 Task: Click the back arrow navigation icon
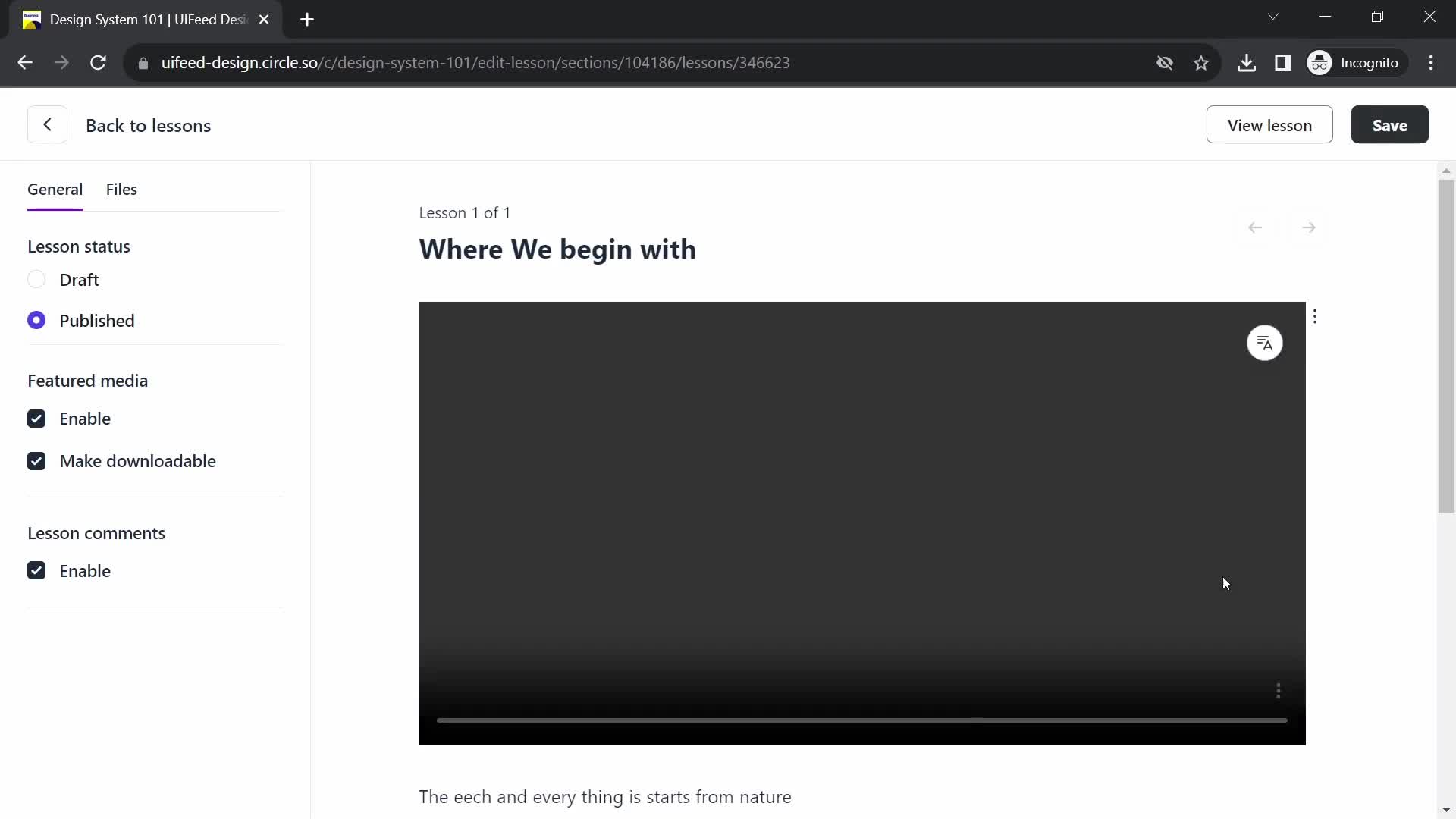[47, 125]
